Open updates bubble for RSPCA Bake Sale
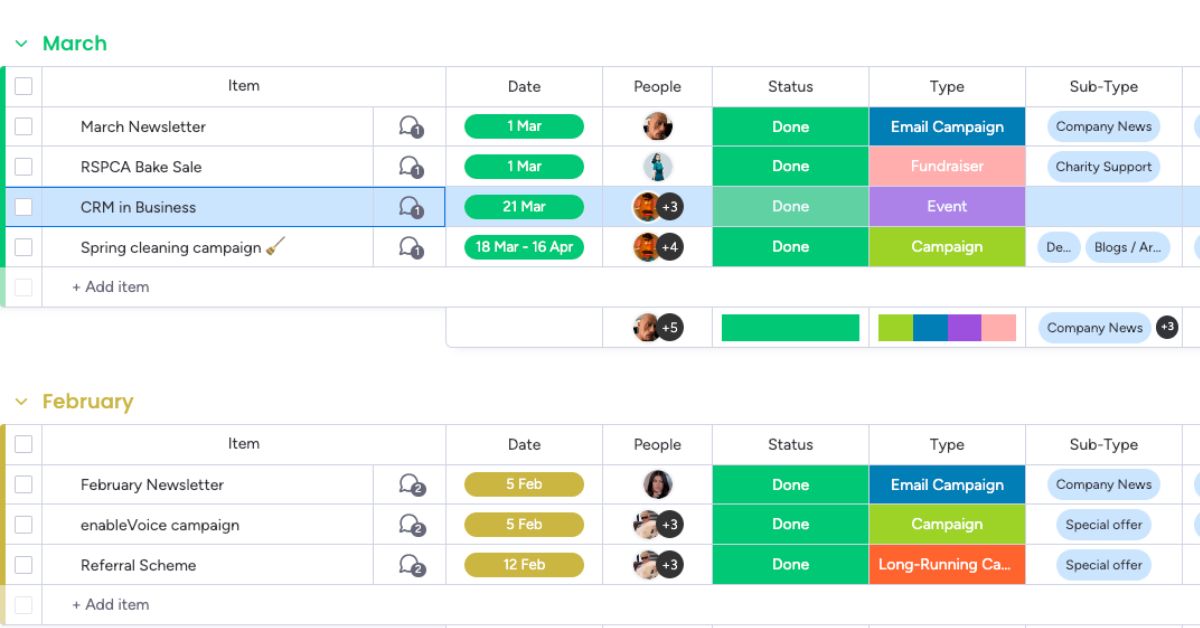The width and height of the screenshot is (1200, 628). [410, 167]
